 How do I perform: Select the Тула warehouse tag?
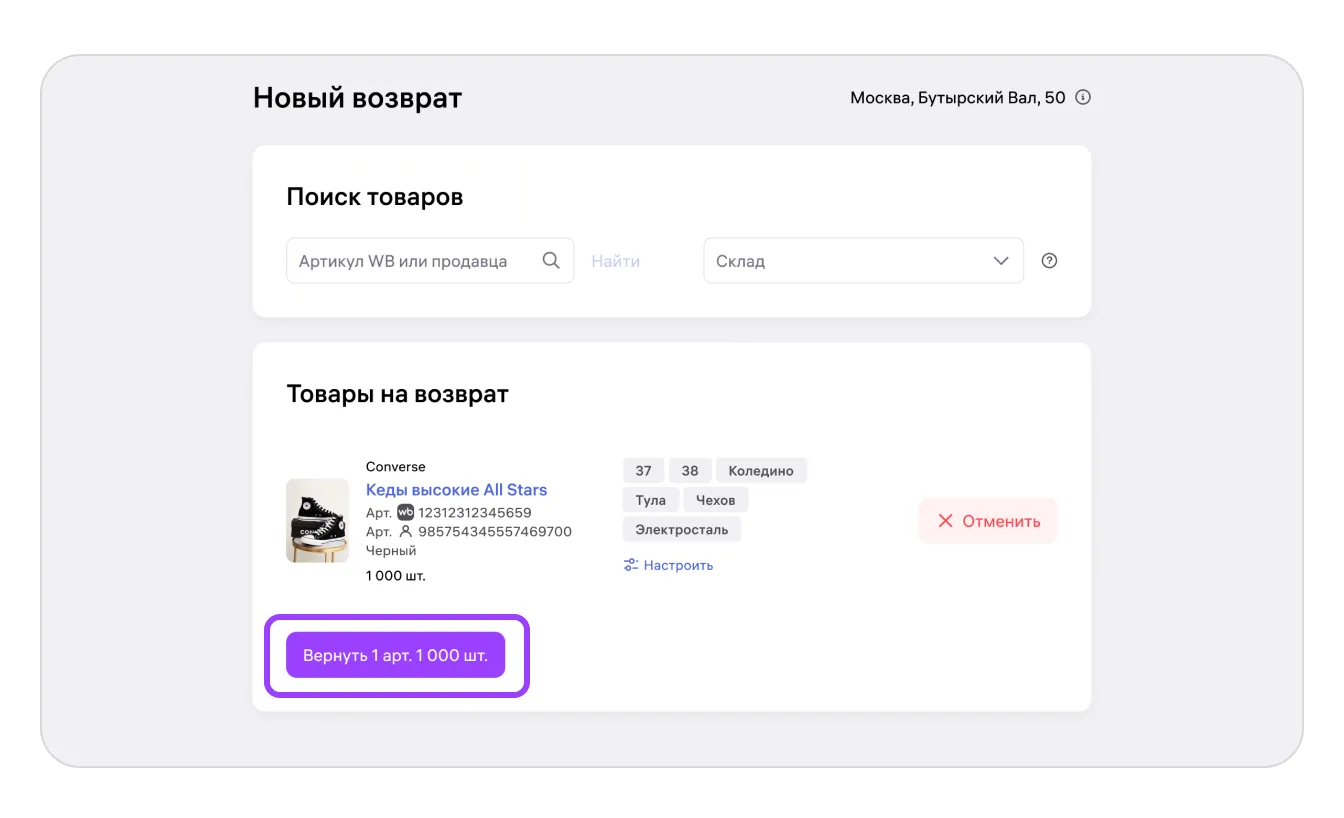coord(650,500)
